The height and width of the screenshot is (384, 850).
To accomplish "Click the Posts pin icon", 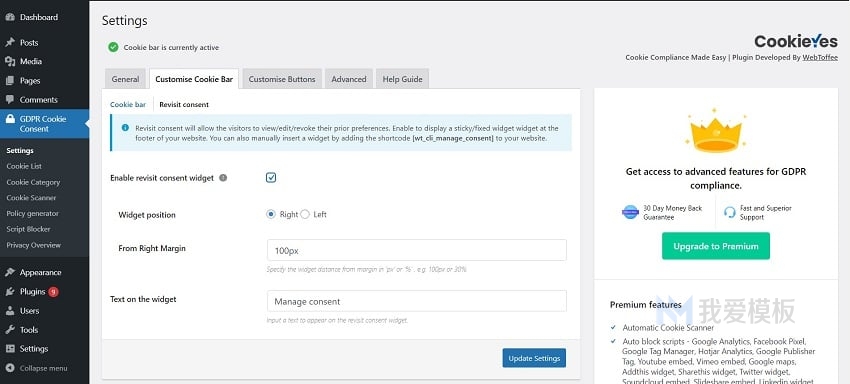I will [10, 42].
